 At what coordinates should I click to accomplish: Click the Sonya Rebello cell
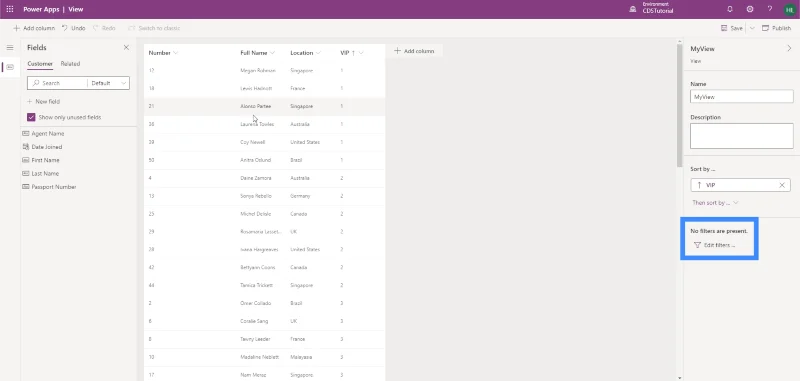[256, 196]
